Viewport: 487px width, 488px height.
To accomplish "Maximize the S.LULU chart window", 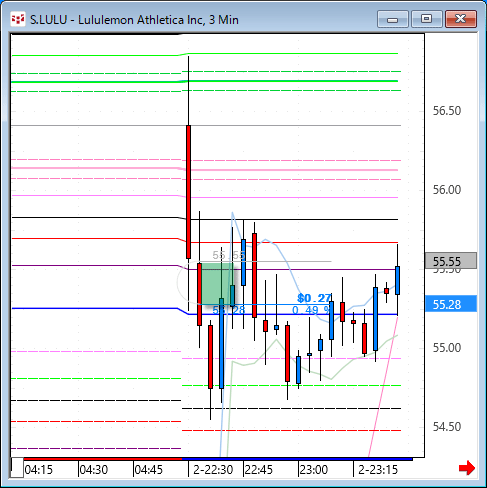I will 427,19.
